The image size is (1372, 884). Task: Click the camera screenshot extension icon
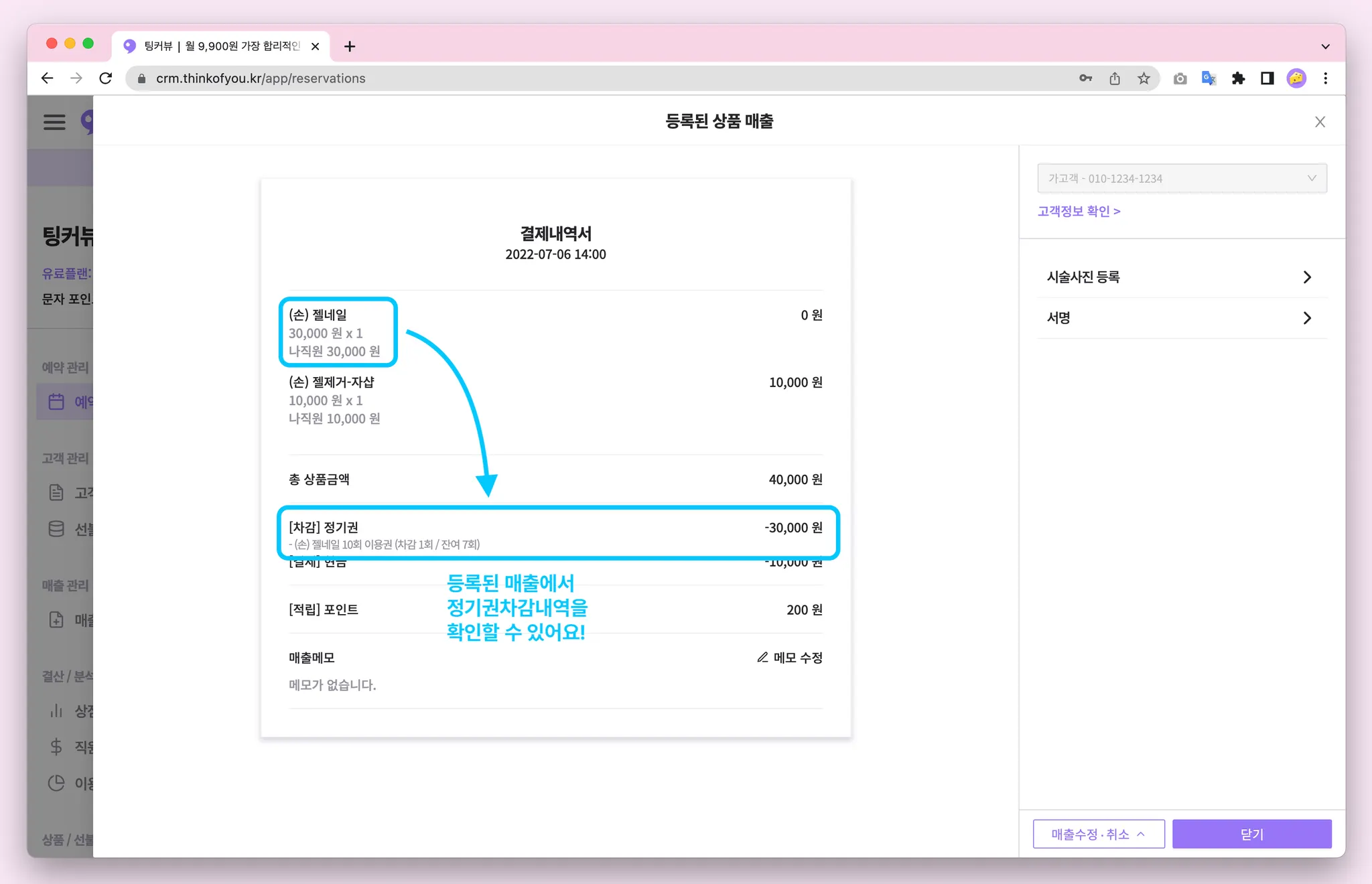tap(1180, 78)
